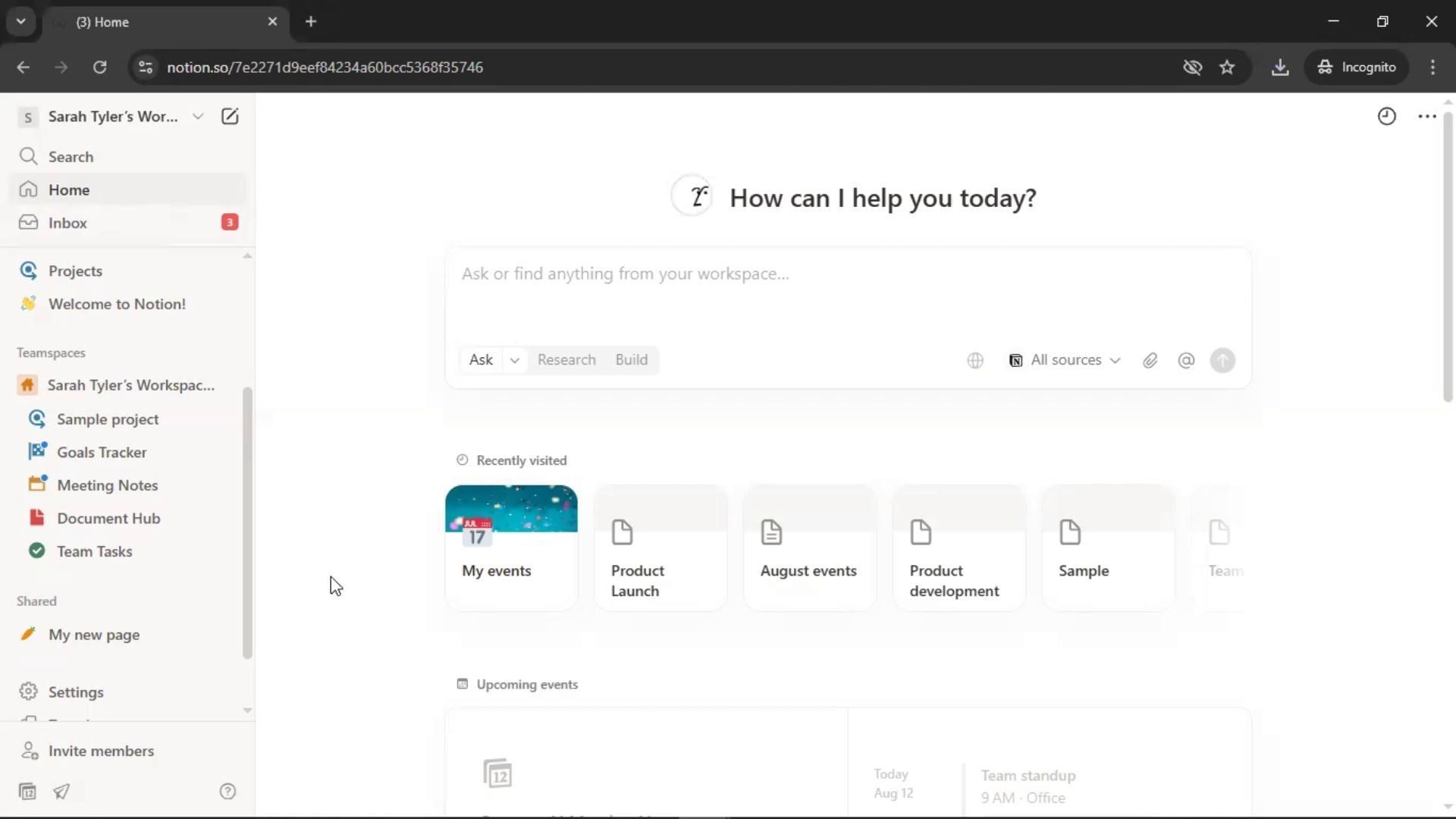
Task: Switch to Build mode
Action: coord(631,360)
